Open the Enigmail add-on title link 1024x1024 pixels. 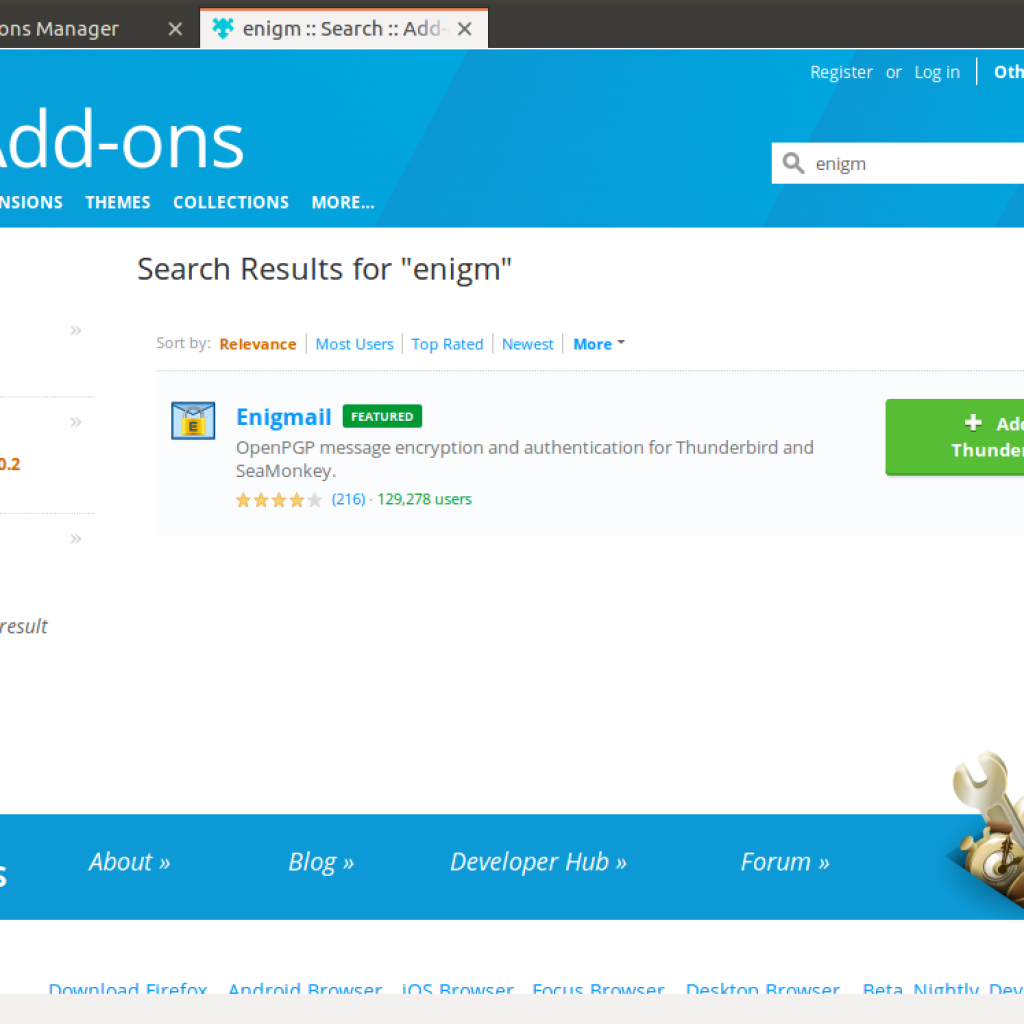coord(283,417)
